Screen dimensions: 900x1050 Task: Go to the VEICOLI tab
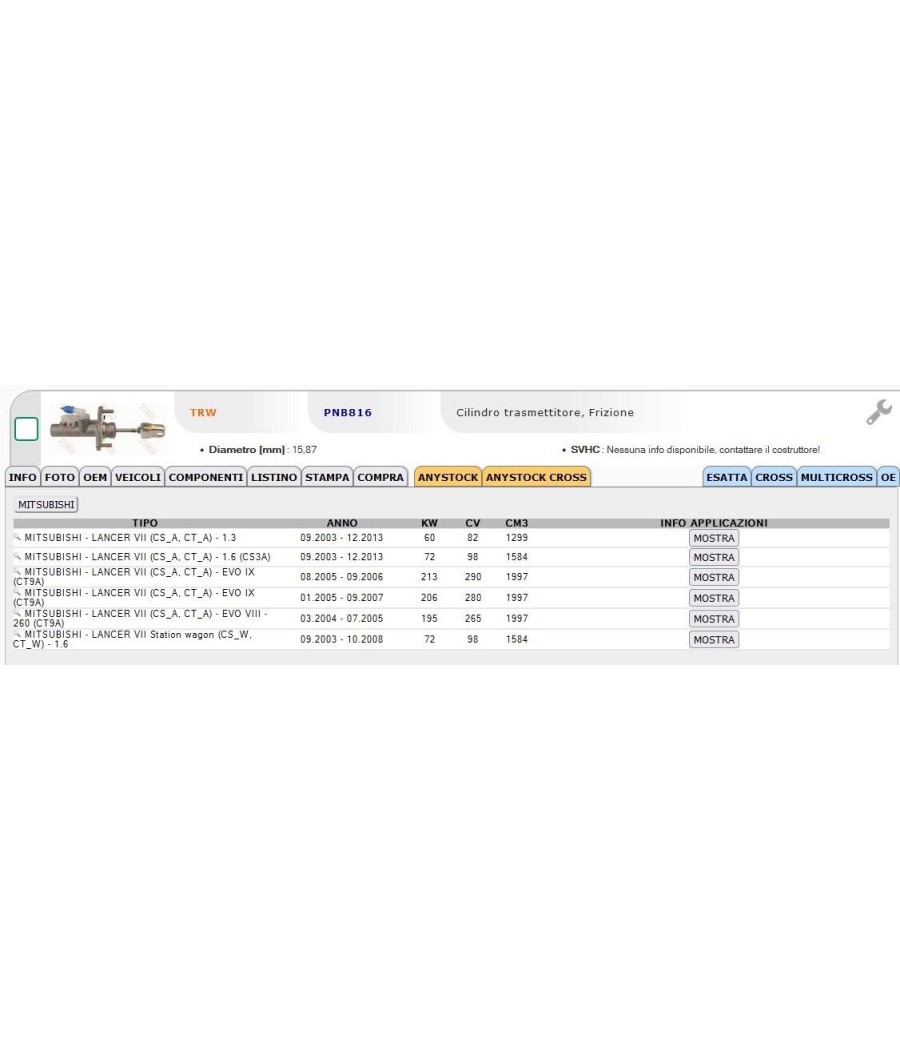[138, 477]
